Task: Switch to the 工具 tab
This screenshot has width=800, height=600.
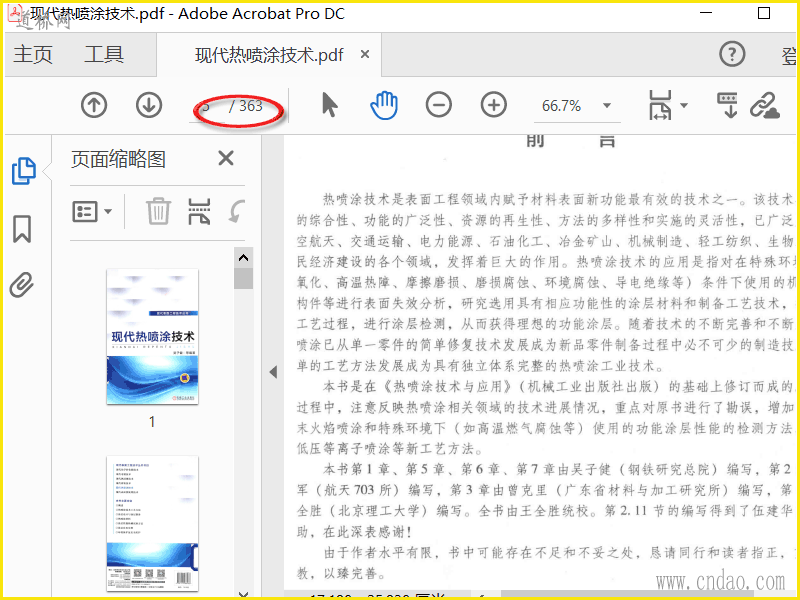Action: click(104, 54)
